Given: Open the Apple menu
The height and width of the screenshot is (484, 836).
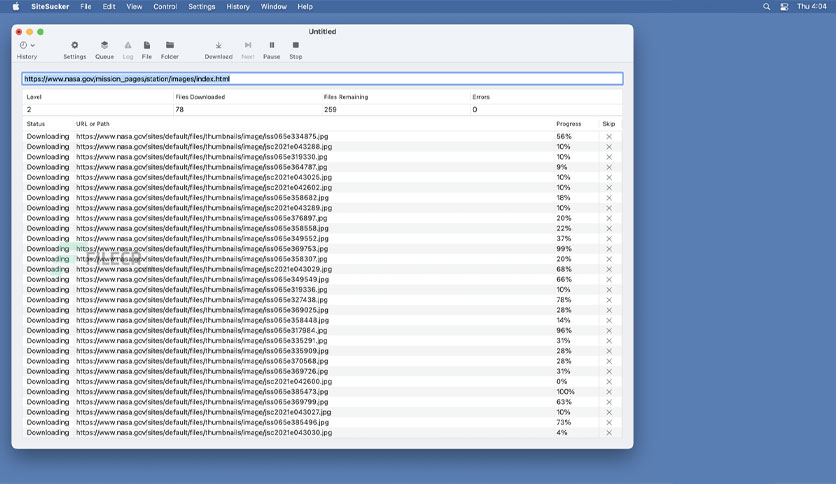Looking at the screenshot, I should point(16,6).
